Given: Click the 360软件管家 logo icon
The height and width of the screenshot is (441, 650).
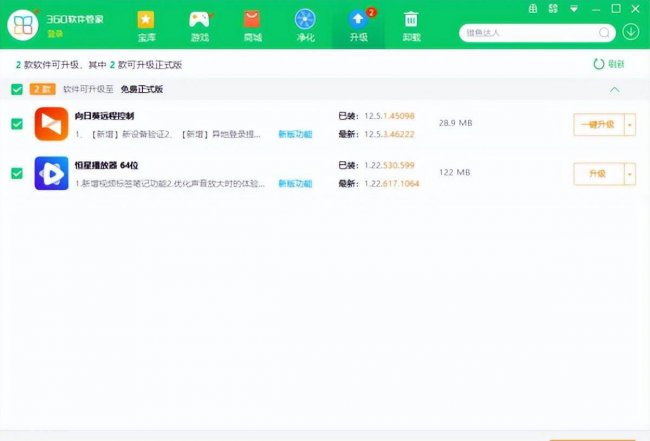Looking at the screenshot, I should click(23, 25).
